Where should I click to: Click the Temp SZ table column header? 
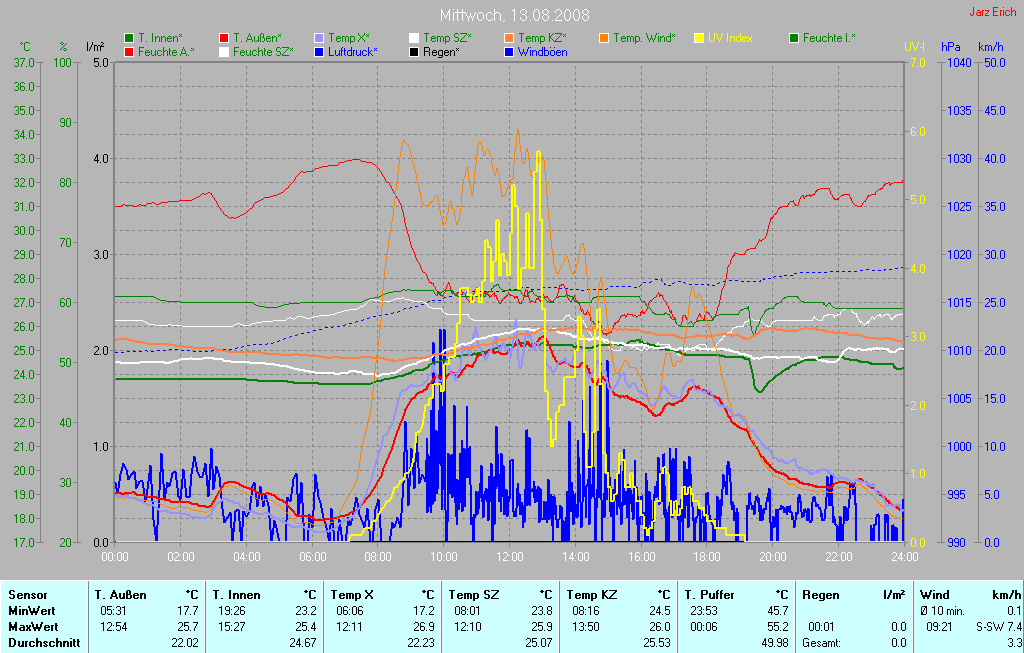(x=473, y=596)
